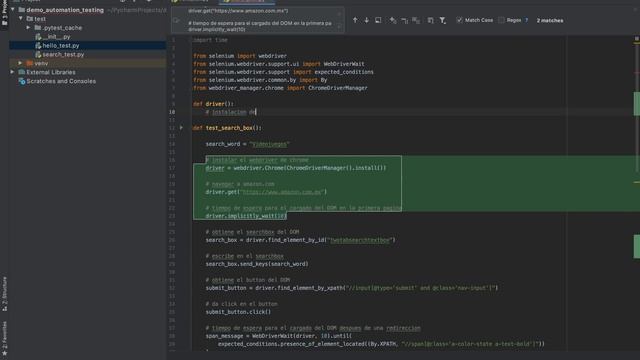Screen dimensions: 640x360
Task: Enable the Regex checkbox
Action: (x=501, y=20)
